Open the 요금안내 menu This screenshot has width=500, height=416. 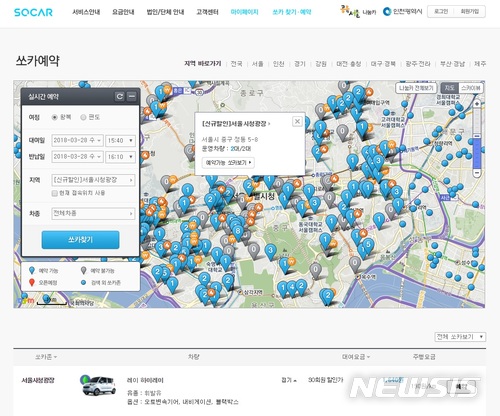click(123, 12)
